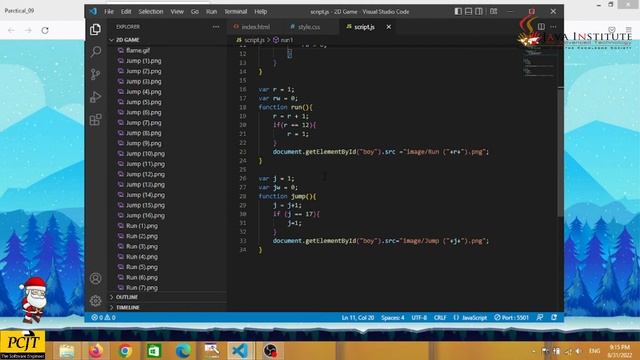Click Explorer more actions ellipsis
Image resolution: width=640 pixels, height=360 pixels.
[x=216, y=27]
